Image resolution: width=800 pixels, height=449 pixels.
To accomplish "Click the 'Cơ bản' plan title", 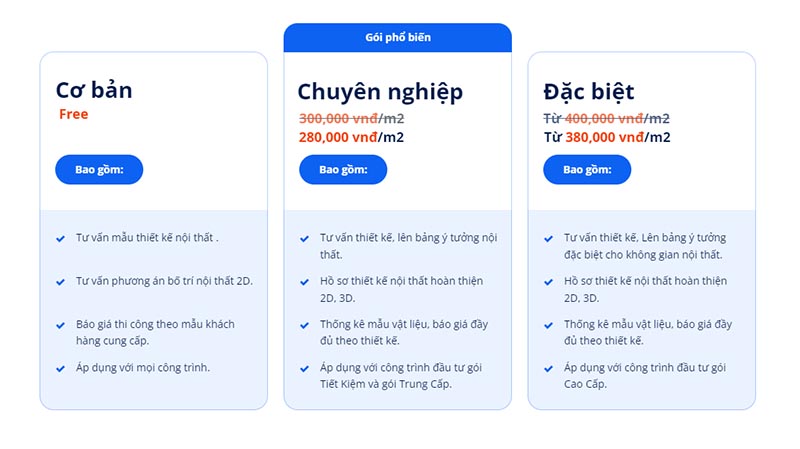I will coord(94,90).
